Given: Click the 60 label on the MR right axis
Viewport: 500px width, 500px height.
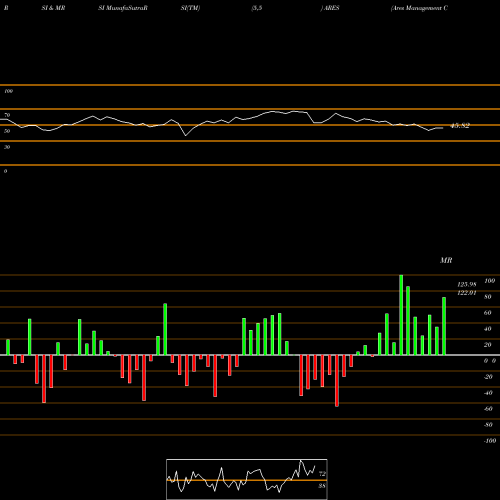Looking at the screenshot, I should click(488, 313).
